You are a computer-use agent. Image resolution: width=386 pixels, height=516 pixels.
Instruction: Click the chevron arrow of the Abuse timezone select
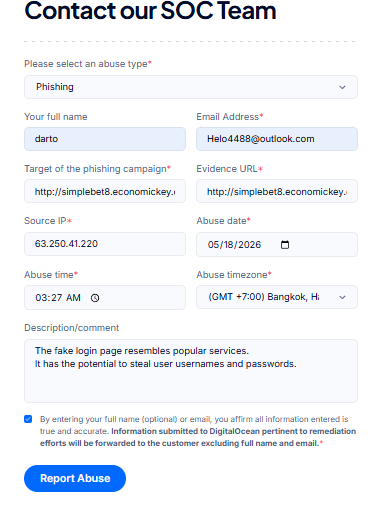[x=342, y=297]
